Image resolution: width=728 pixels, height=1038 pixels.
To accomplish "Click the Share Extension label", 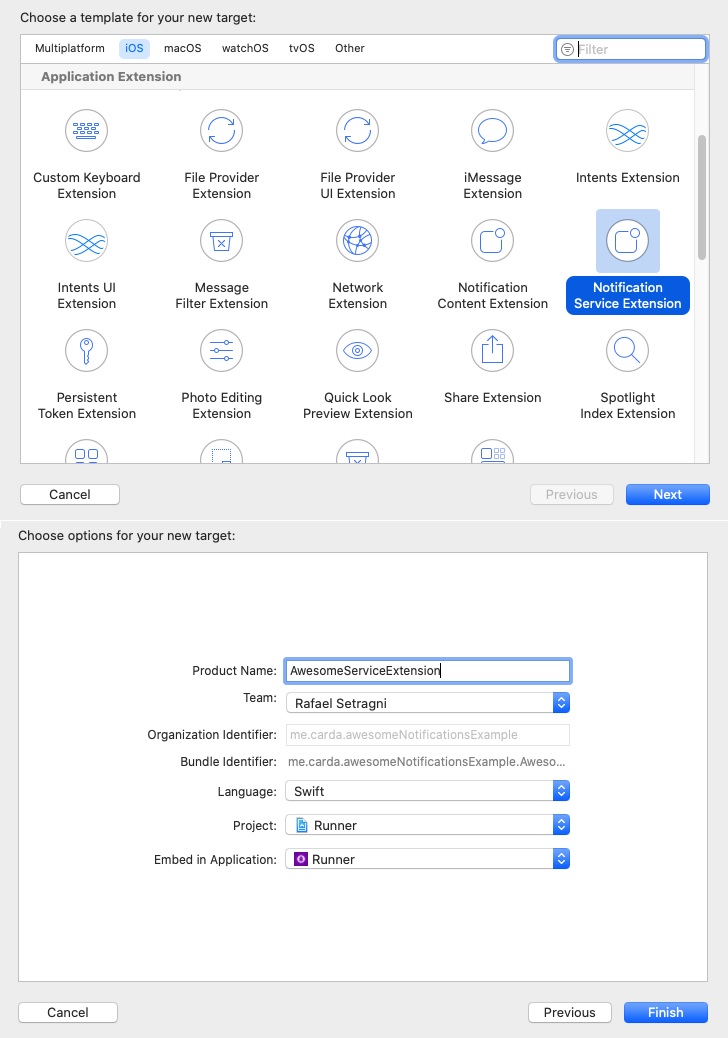I will click(x=492, y=397).
